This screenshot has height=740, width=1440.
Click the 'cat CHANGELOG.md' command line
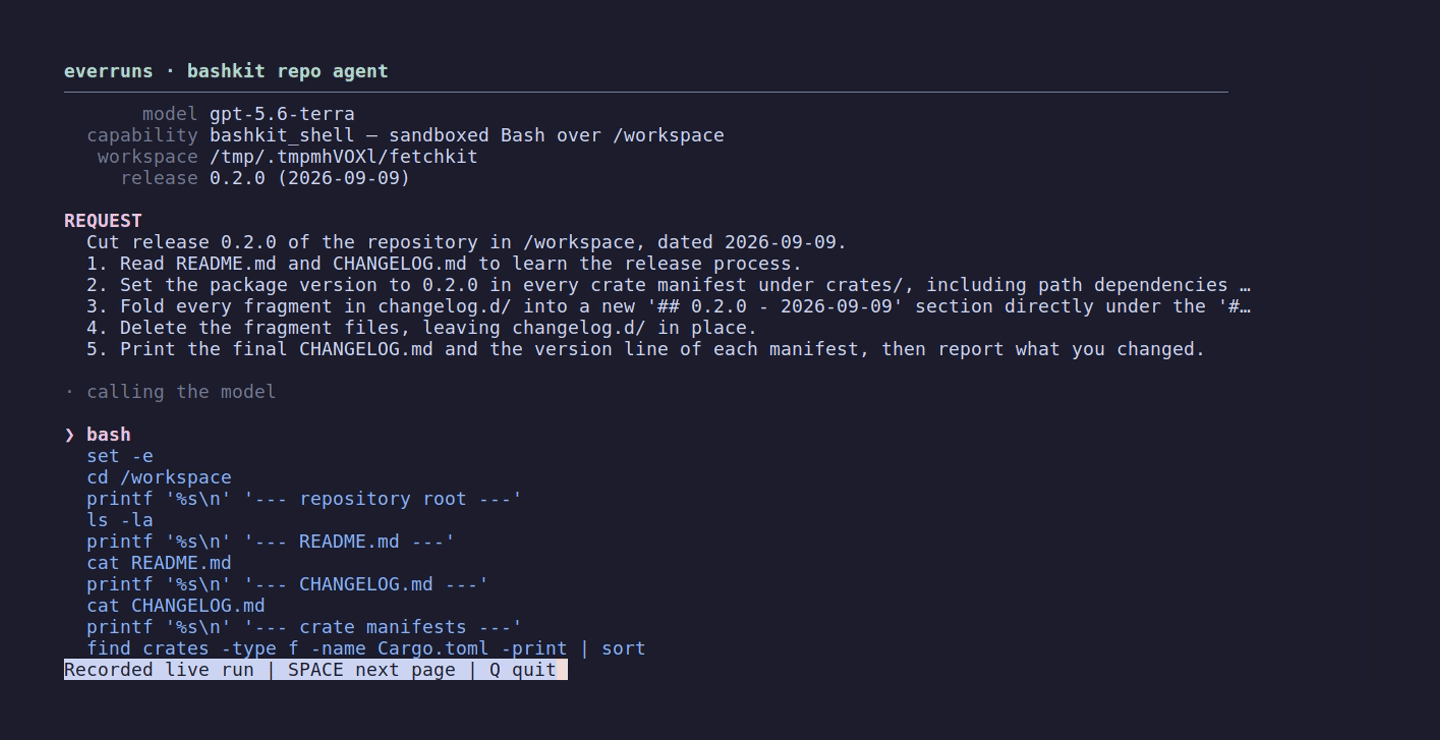[x=176, y=605]
